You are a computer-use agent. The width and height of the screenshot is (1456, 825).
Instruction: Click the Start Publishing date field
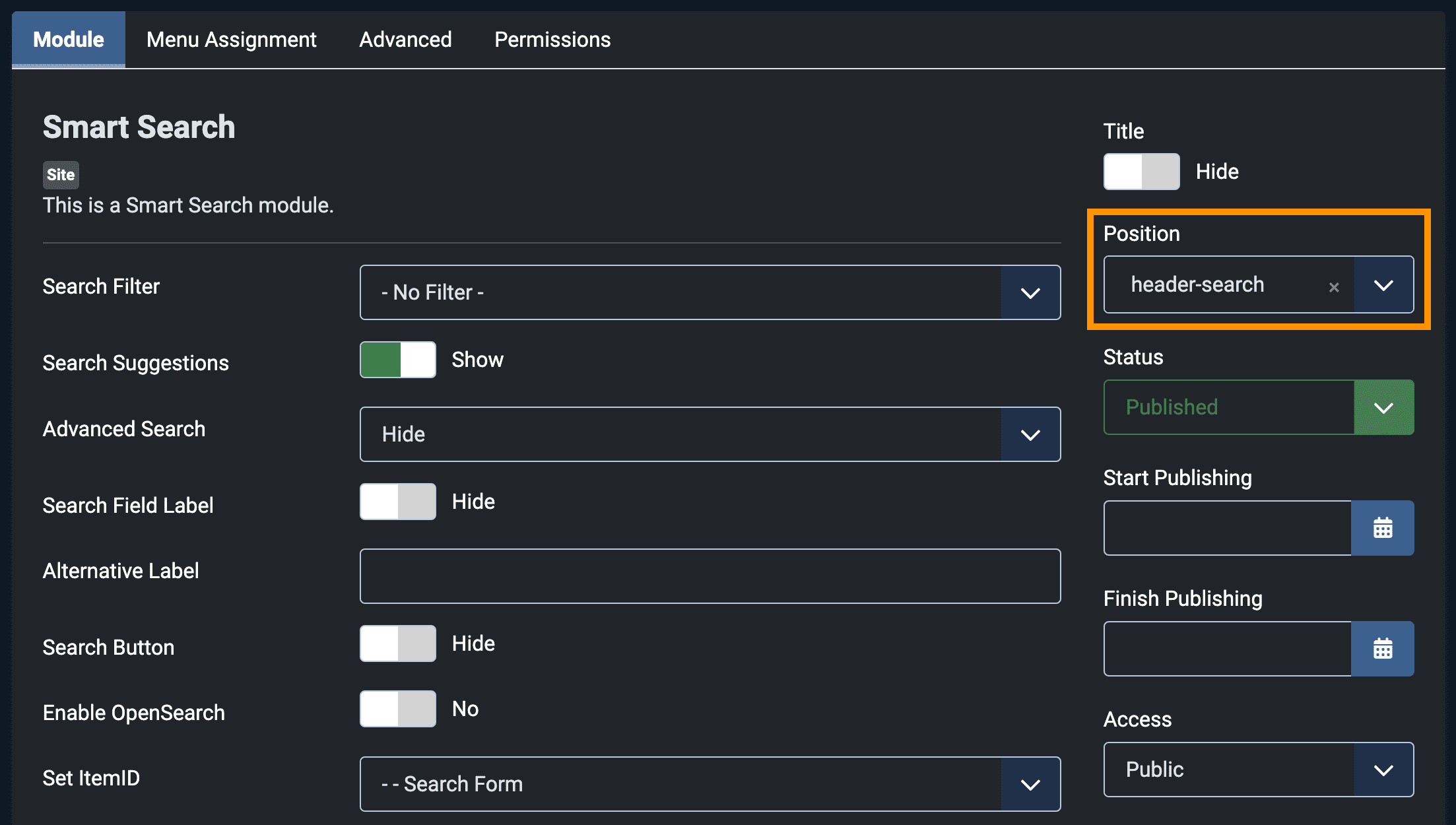pos(1228,528)
